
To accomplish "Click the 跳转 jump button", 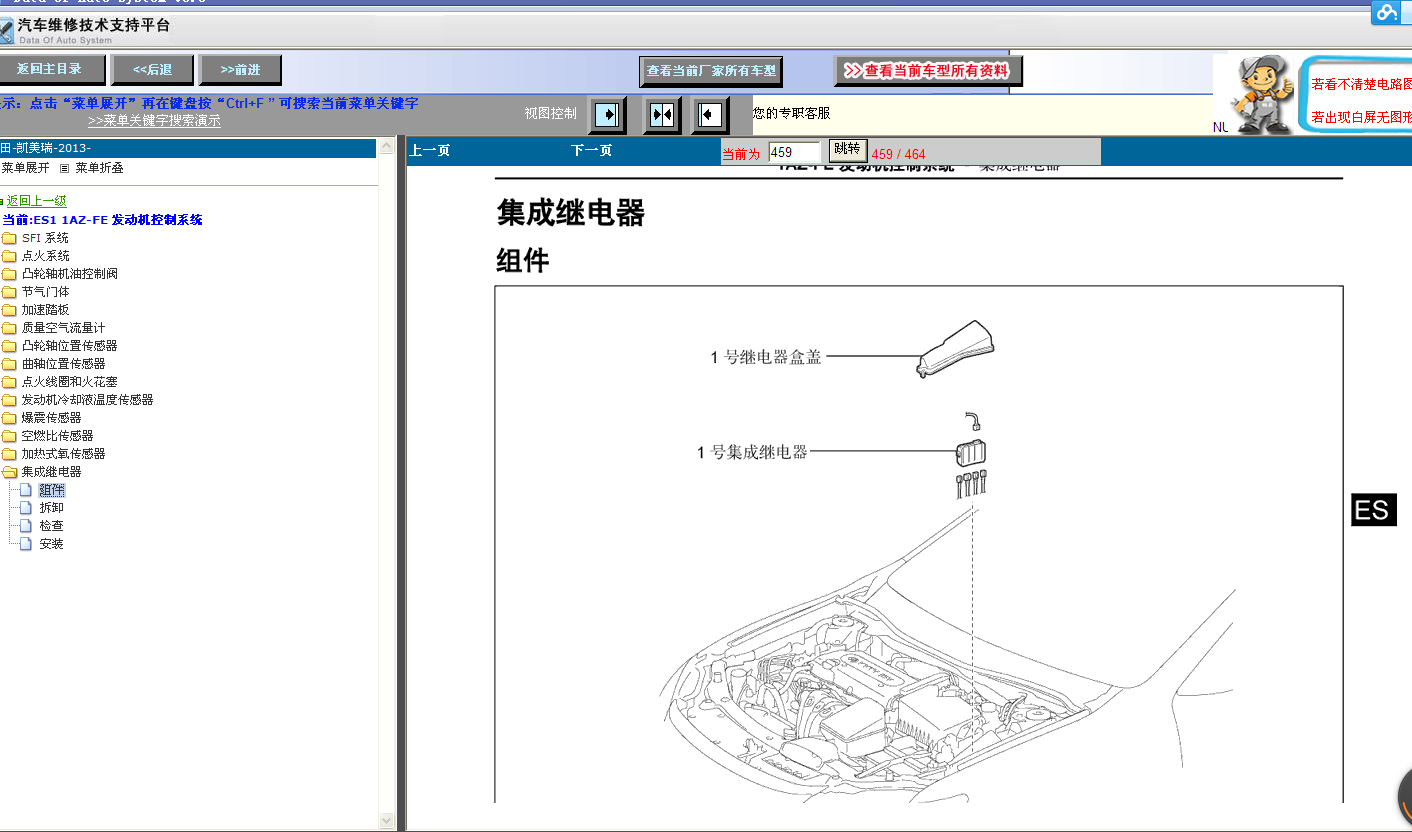I will pyautogui.click(x=847, y=149).
